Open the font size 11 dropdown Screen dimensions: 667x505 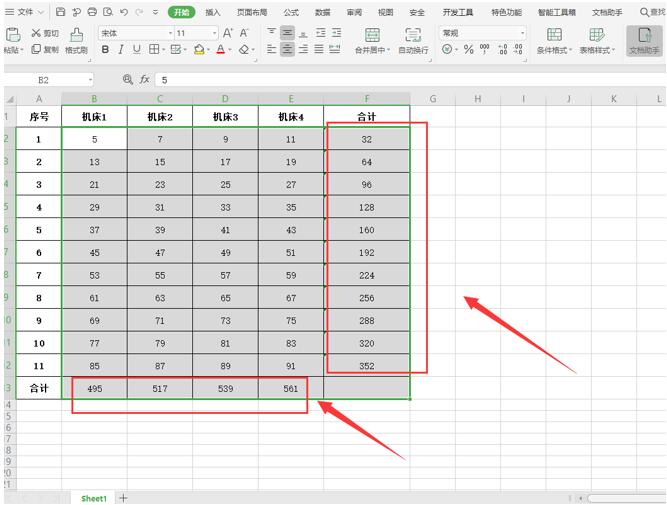click(x=214, y=33)
